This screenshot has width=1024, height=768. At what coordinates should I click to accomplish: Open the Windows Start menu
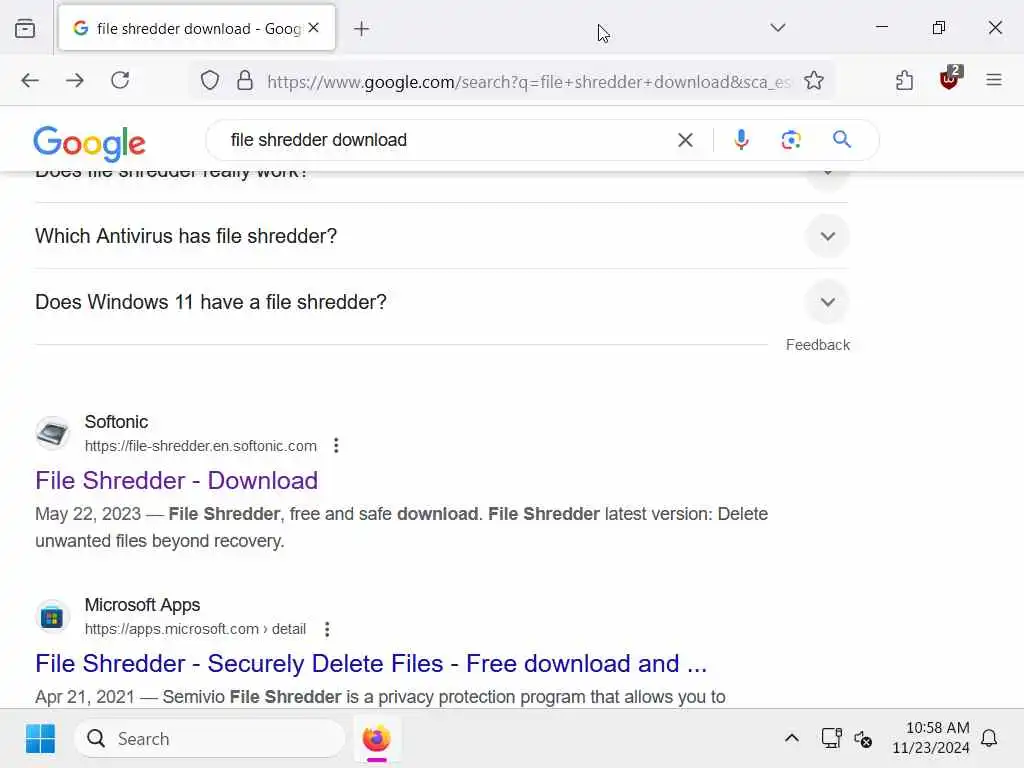click(x=40, y=739)
